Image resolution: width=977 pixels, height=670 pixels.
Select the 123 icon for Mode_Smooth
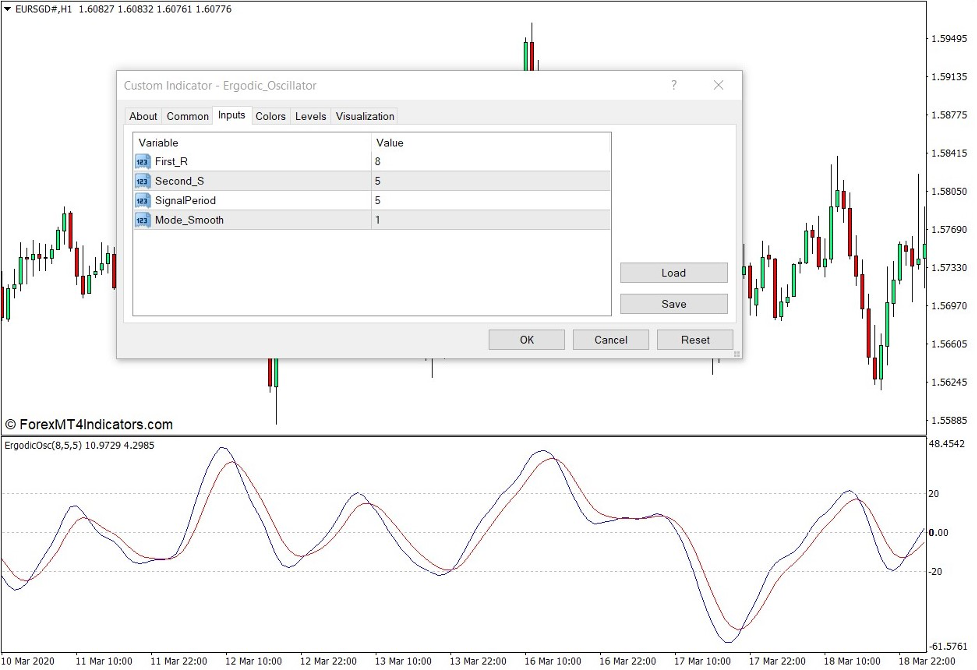click(141, 219)
